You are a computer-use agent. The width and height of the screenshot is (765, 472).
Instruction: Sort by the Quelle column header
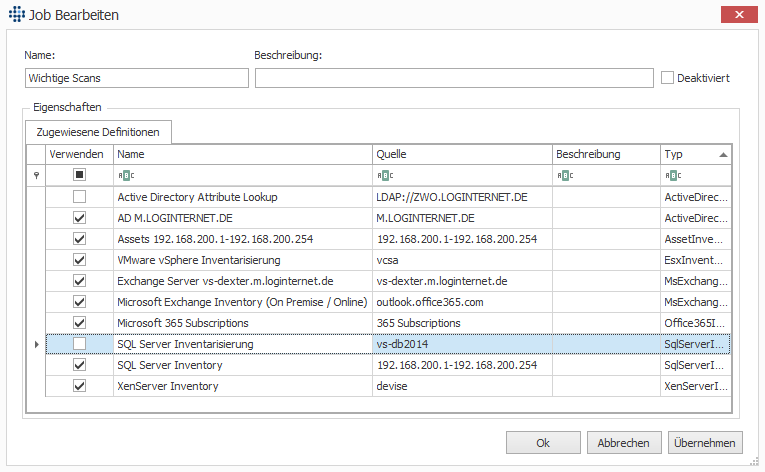[x=462, y=154]
